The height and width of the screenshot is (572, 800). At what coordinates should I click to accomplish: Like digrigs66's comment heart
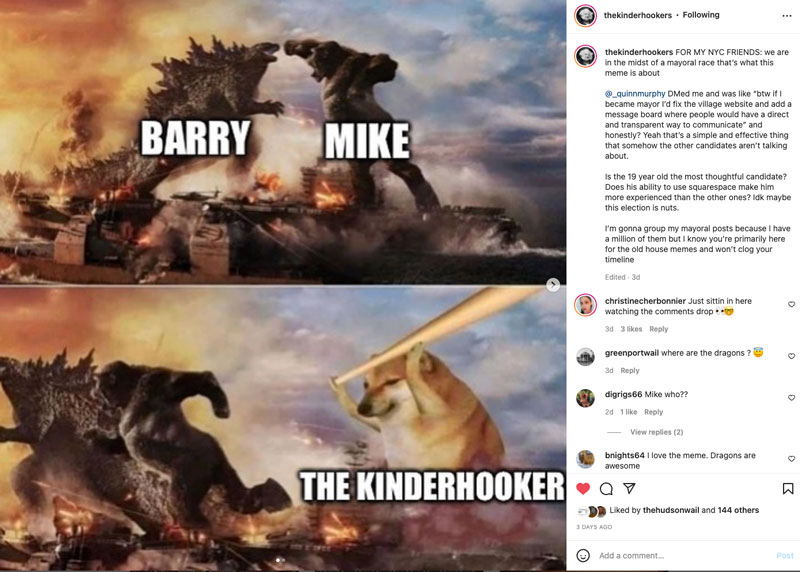[x=791, y=397]
